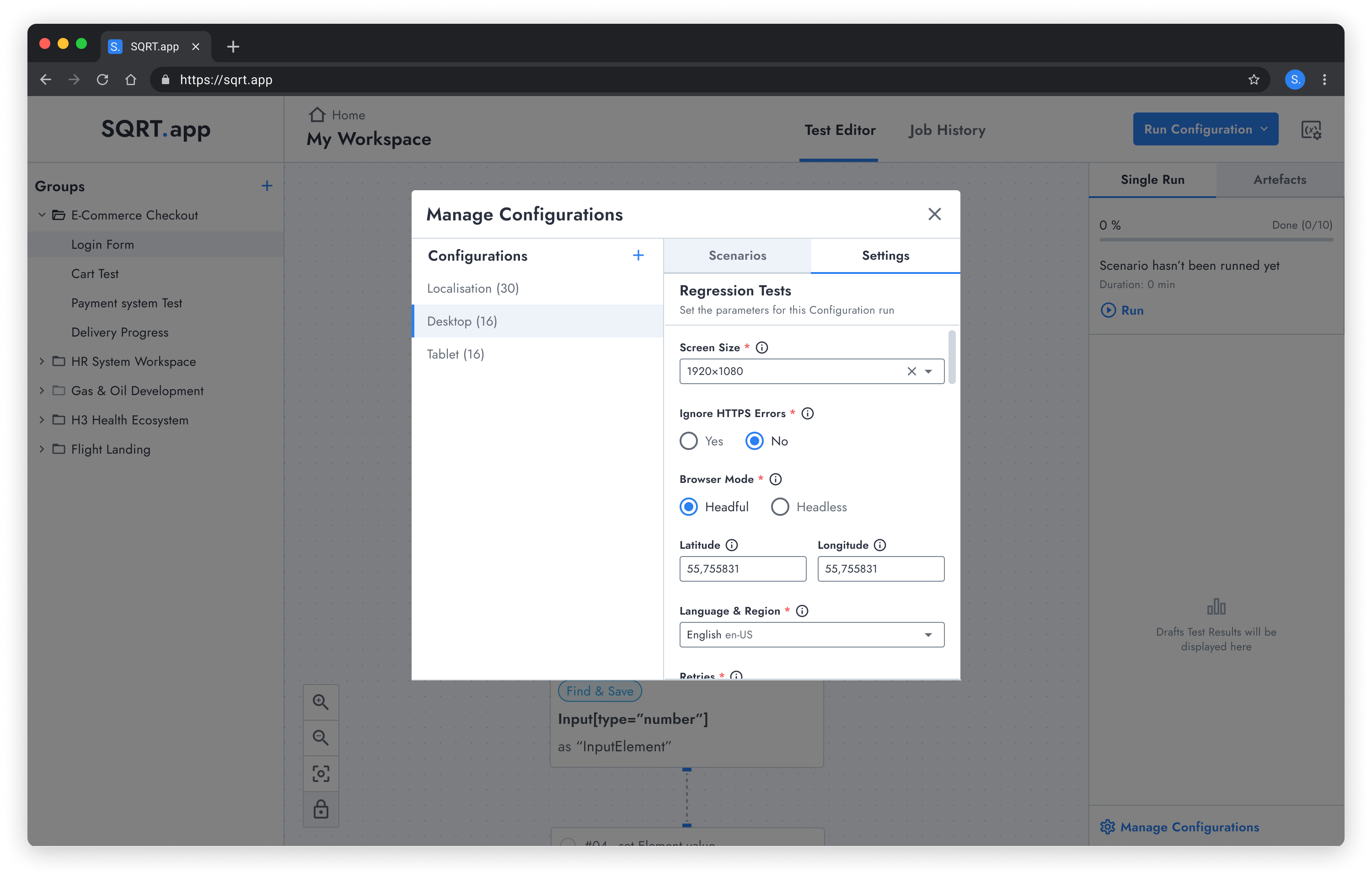Open the Language & Region dropdown
This screenshot has height=878, width=1372.
[x=812, y=635]
